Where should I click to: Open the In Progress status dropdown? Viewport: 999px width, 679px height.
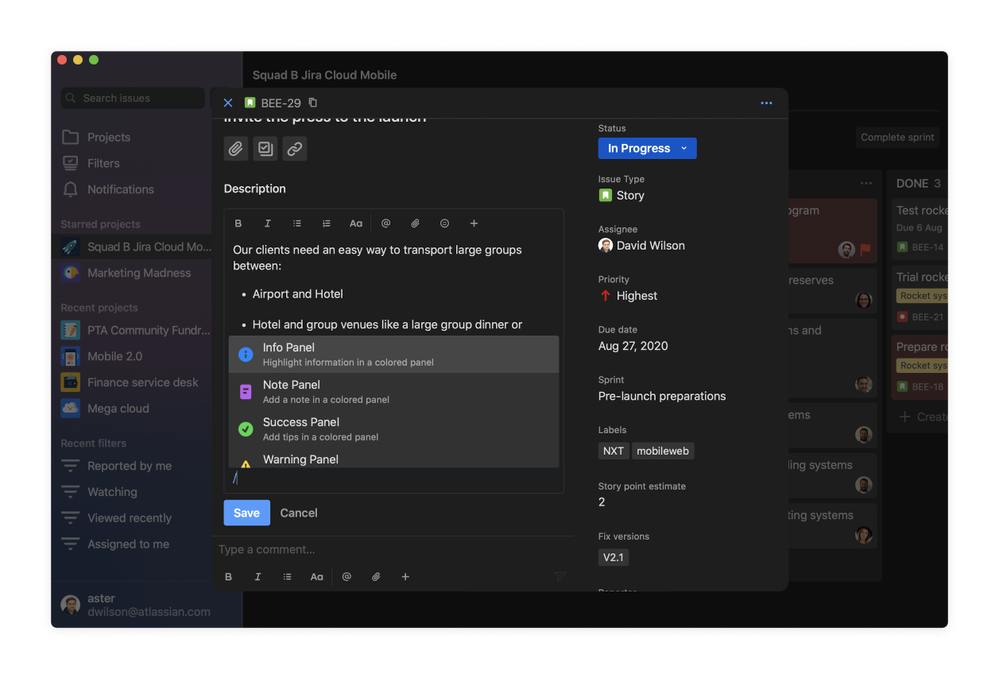(x=647, y=148)
